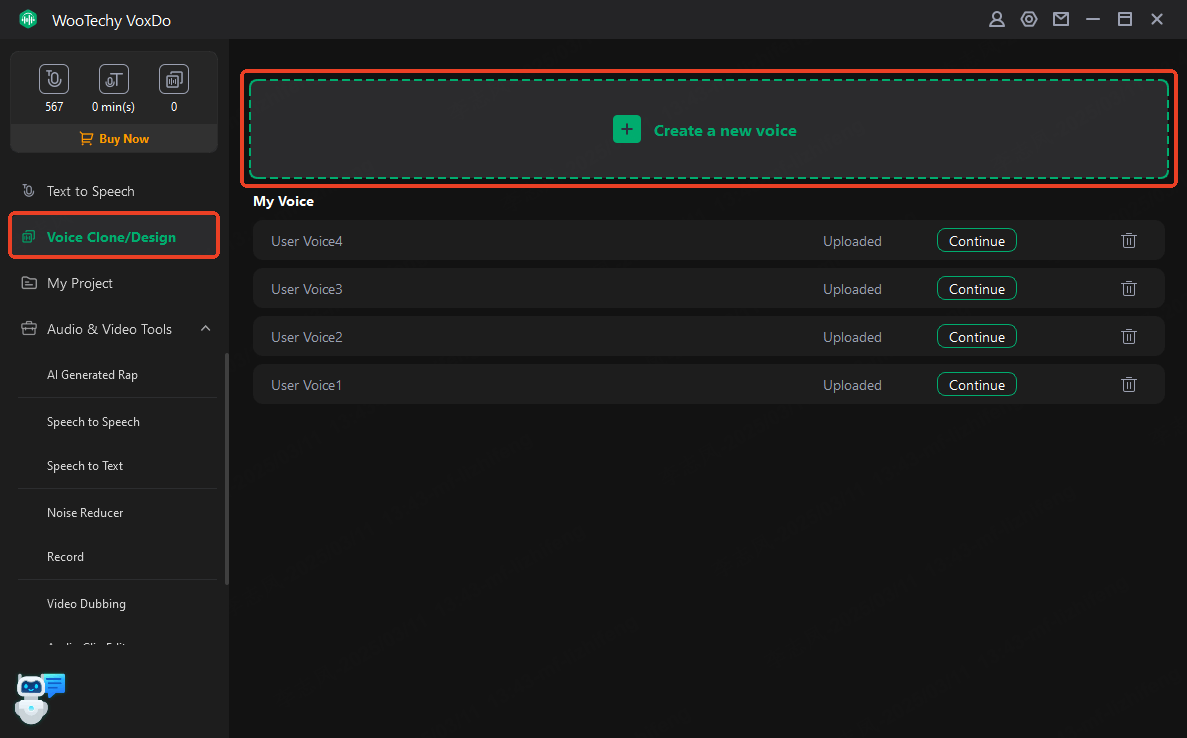Select Voice Clone/Design in sidebar
Viewport: 1187px width, 738px height.
pos(111,237)
